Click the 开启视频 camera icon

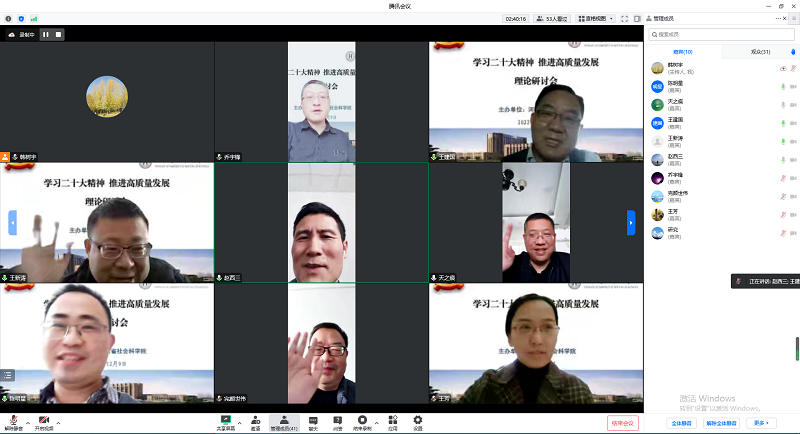coord(44,420)
